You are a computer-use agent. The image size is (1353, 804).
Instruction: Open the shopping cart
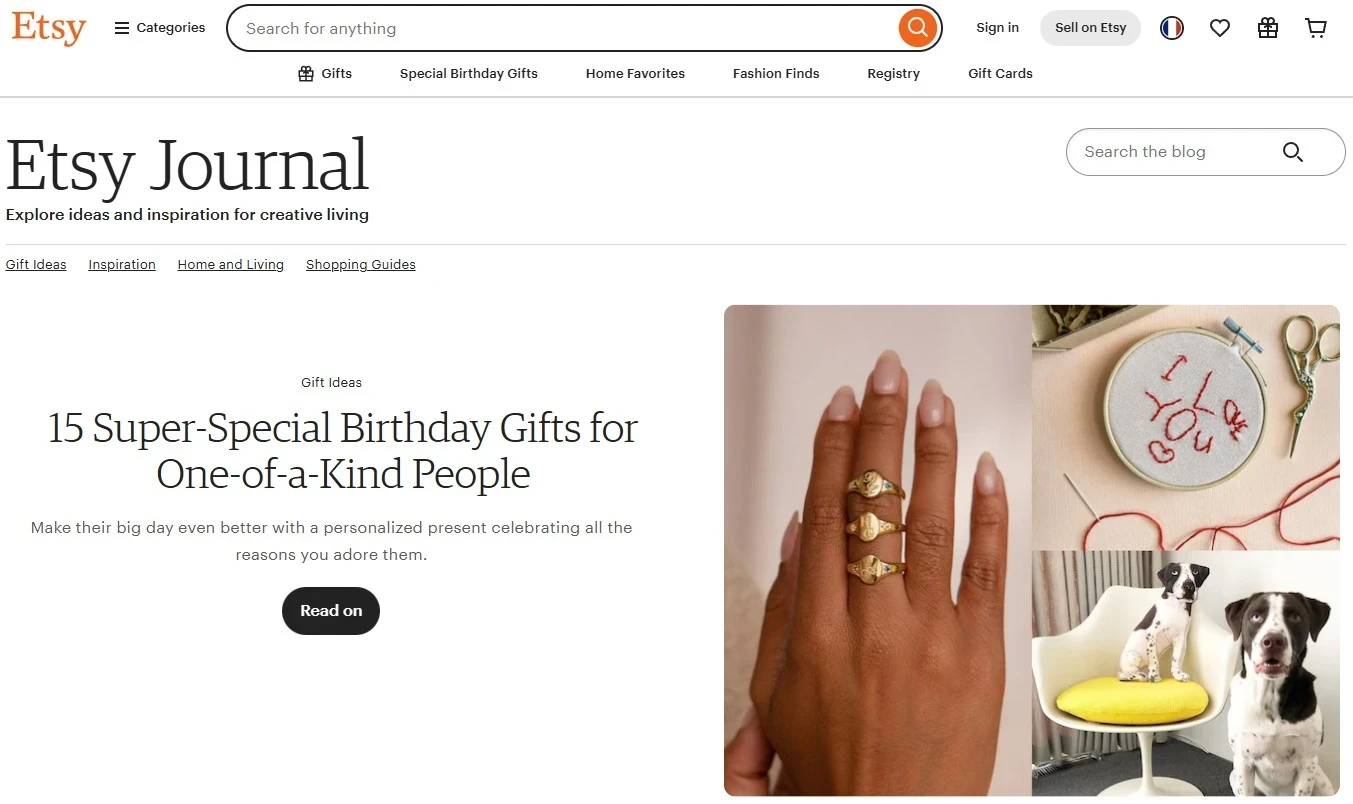[x=1316, y=28]
